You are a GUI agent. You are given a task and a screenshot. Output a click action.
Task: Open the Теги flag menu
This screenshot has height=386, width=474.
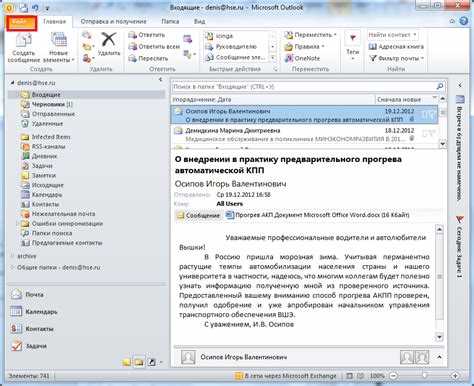(x=352, y=47)
